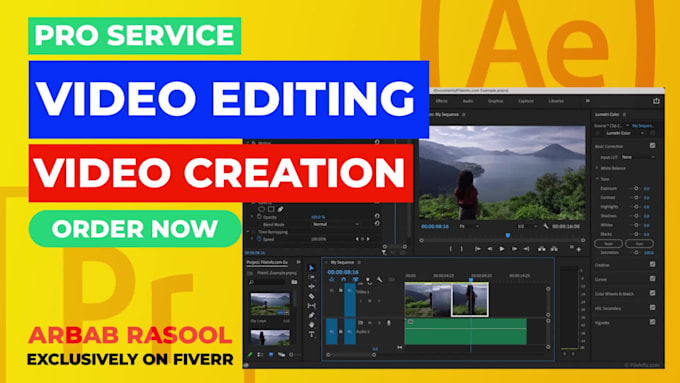Click the Button Editor plus icon in Program Monitor
This screenshot has width=680, height=383.
pos(579,249)
